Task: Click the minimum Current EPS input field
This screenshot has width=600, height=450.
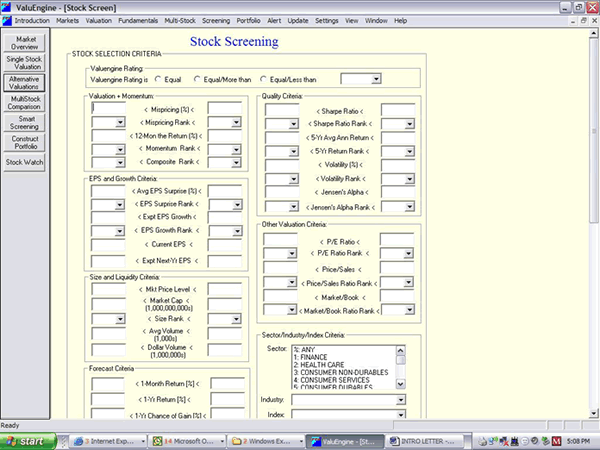Action: 108,245
